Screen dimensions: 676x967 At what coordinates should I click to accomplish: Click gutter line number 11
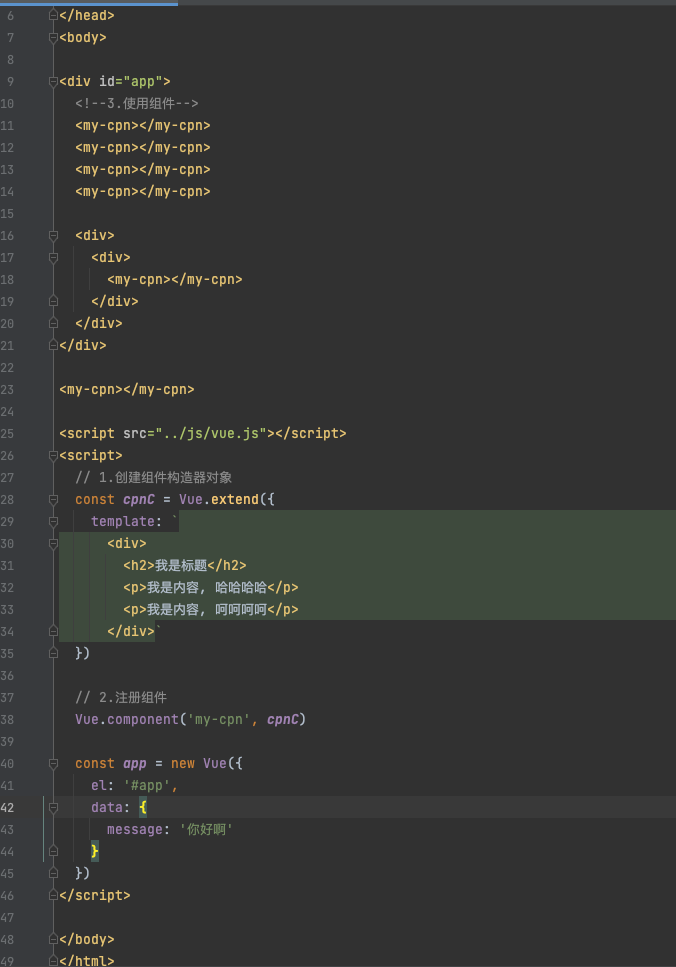click(7, 126)
